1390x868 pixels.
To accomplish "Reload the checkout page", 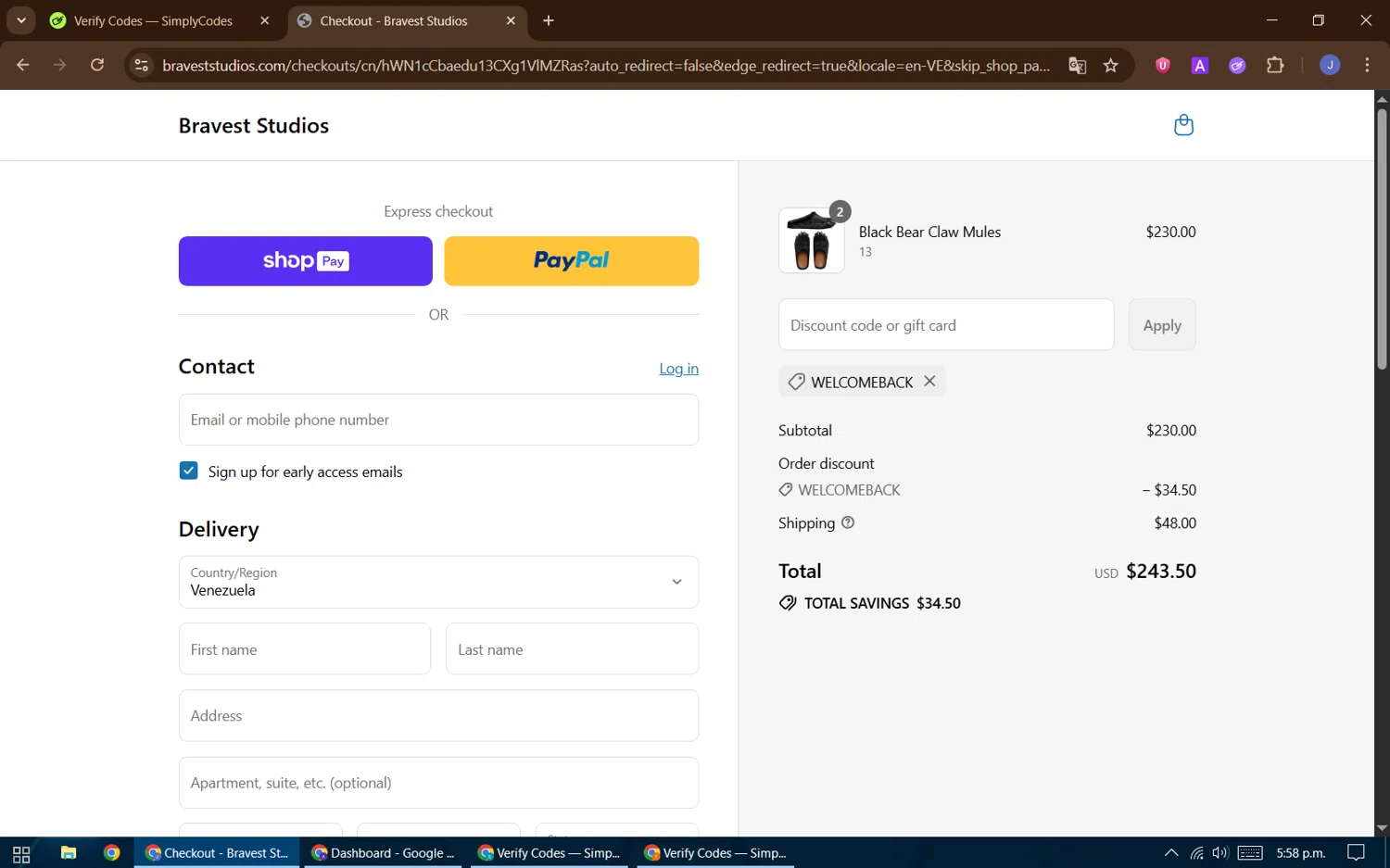I will [x=97, y=65].
